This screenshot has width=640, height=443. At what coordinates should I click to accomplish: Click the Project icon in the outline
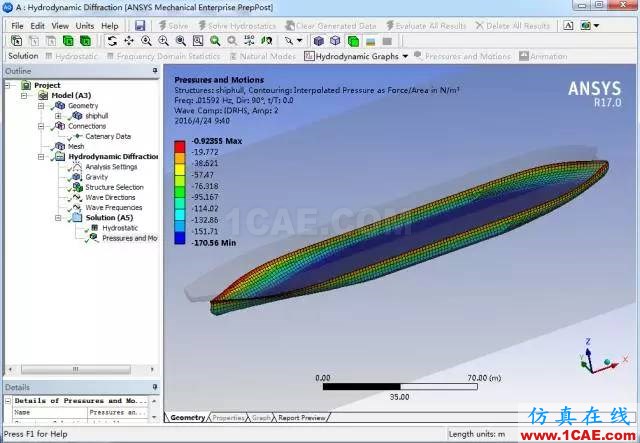26,85
